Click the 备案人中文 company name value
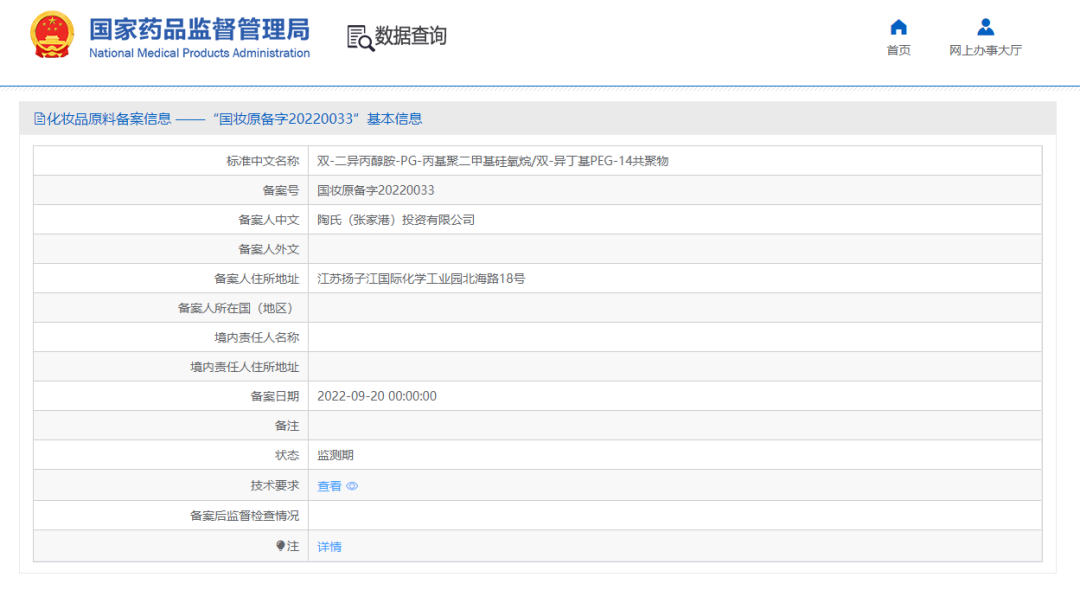Image resolution: width=1080 pixels, height=590 pixels. click(395, 220)
